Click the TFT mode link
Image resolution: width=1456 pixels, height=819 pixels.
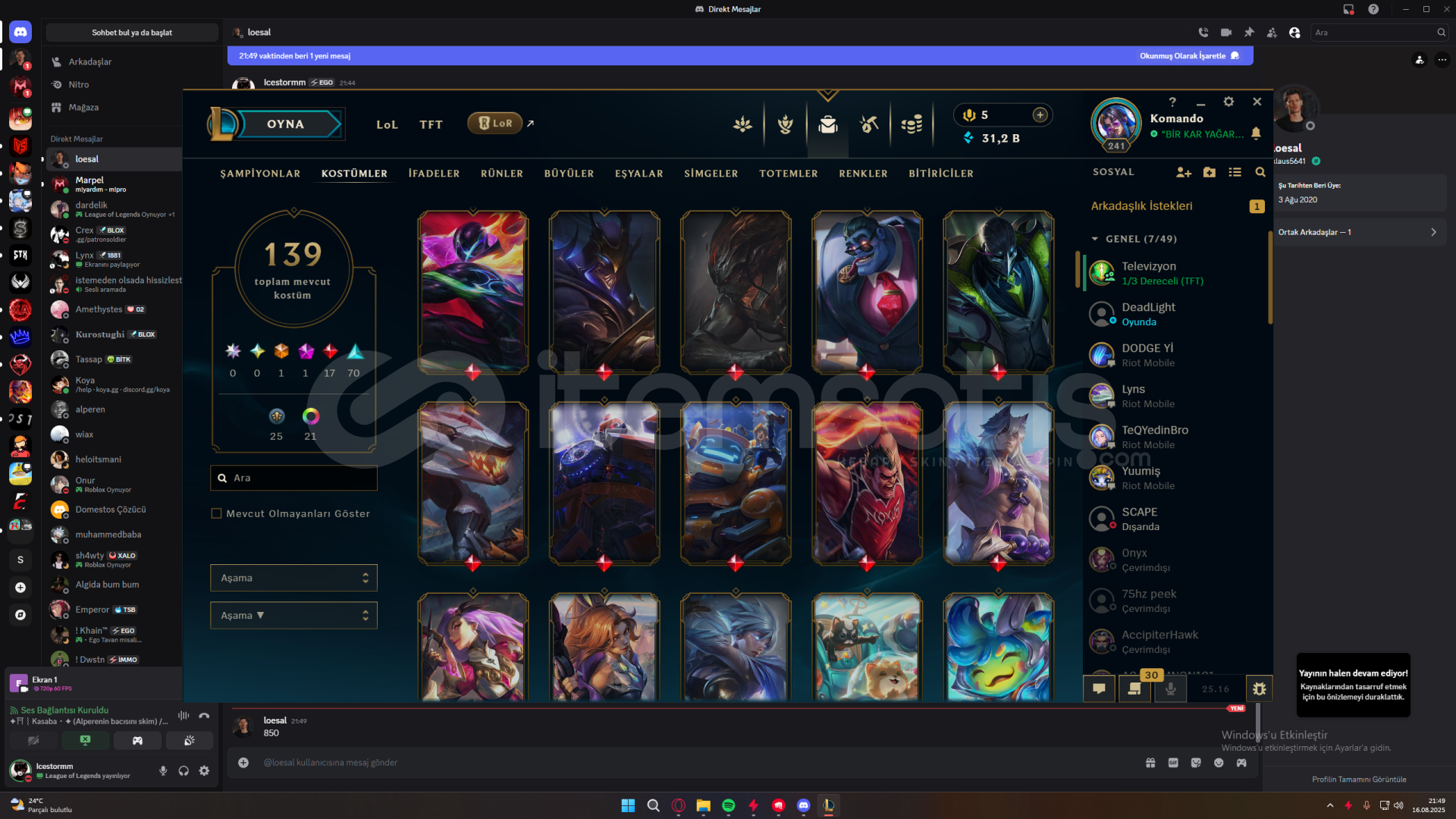tap(431, 125)
